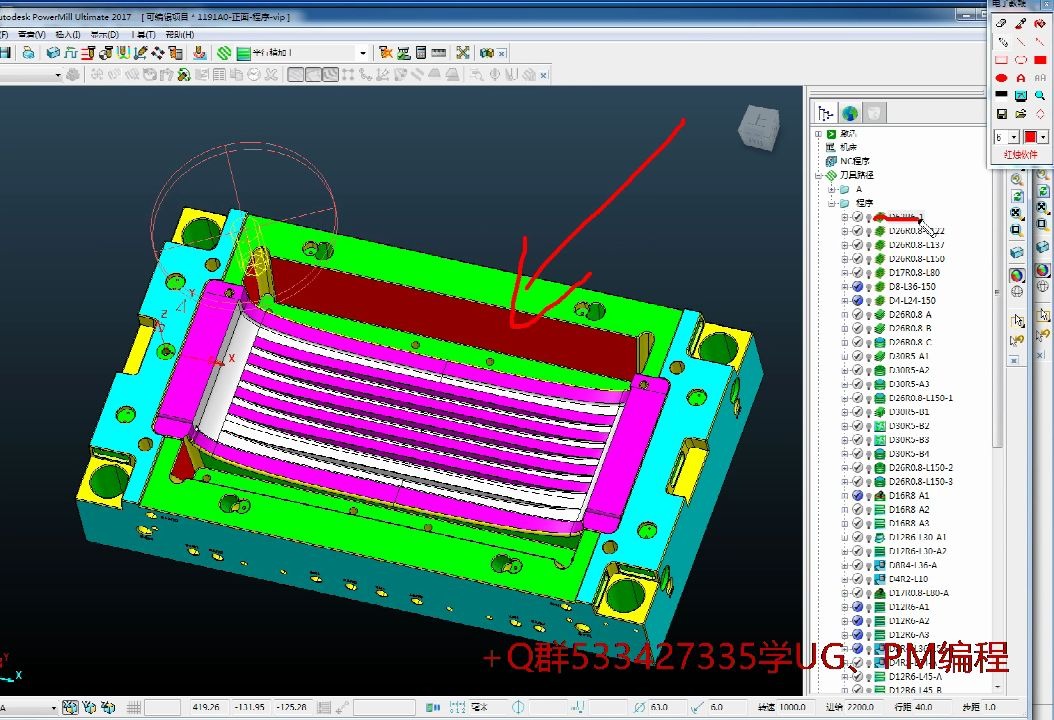Expand the folder A tree node

832,190
